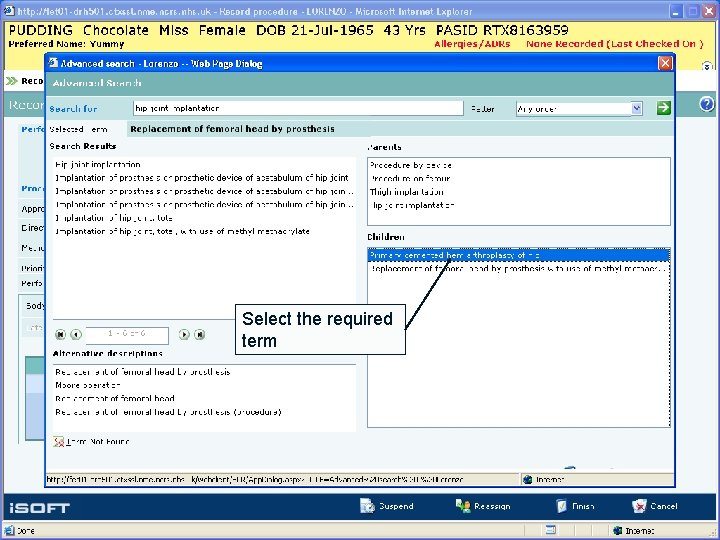
Task: Select alternative description 'Moore operation'
Action: [x=88, y=385]
